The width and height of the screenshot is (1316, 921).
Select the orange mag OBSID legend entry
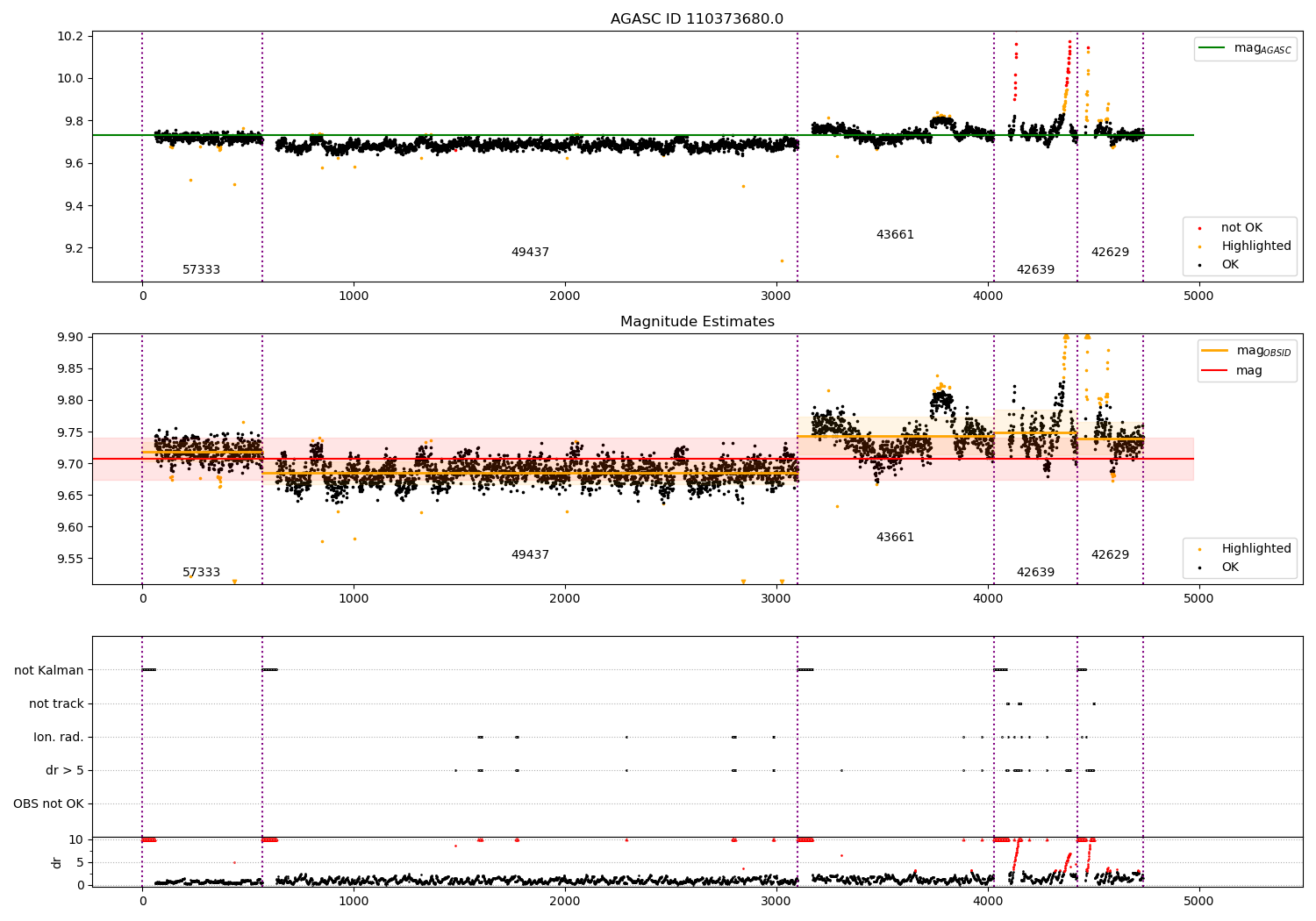tap(1246, 351)
